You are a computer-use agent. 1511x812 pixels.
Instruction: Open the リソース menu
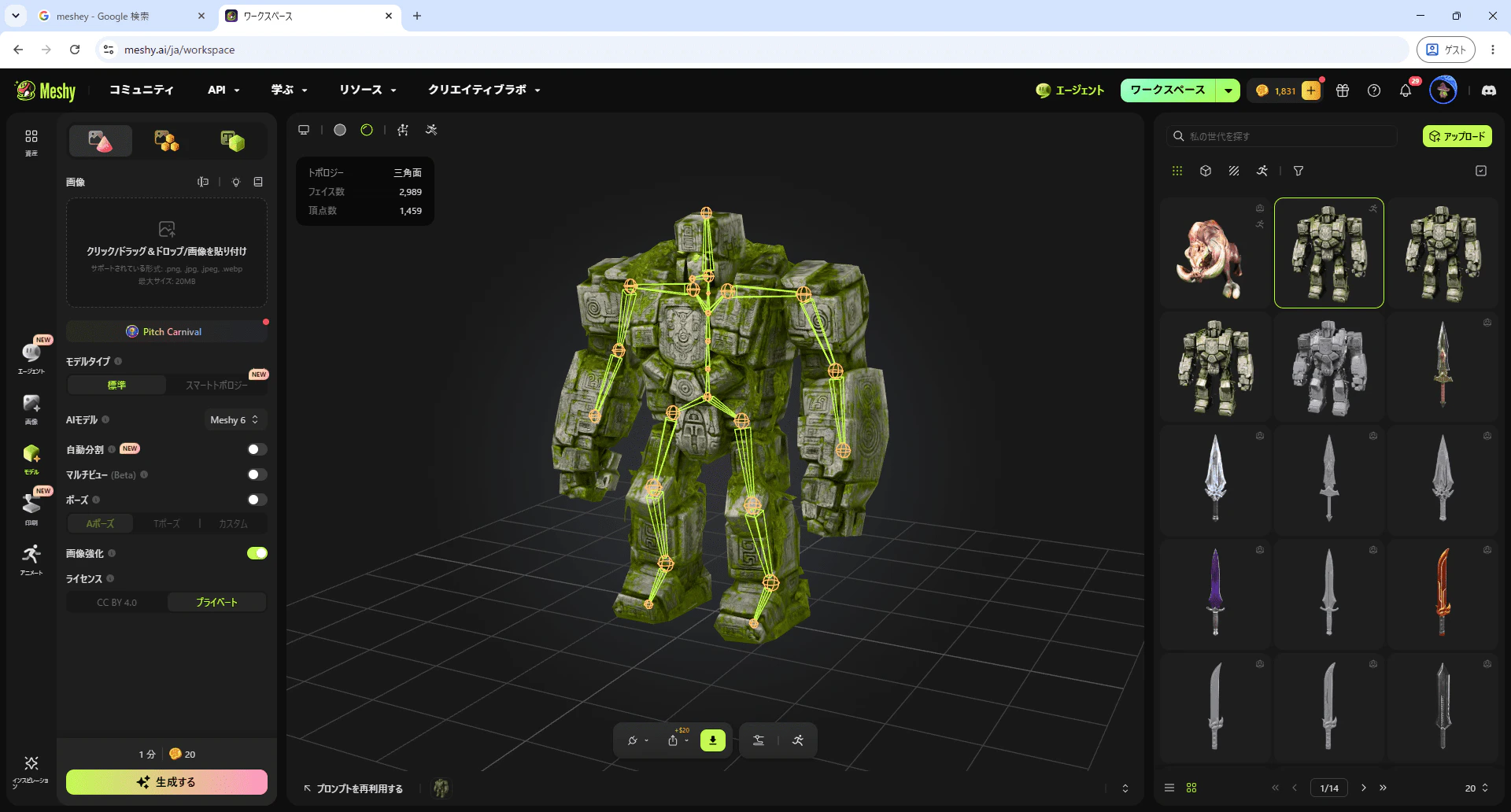pos(368,90)
